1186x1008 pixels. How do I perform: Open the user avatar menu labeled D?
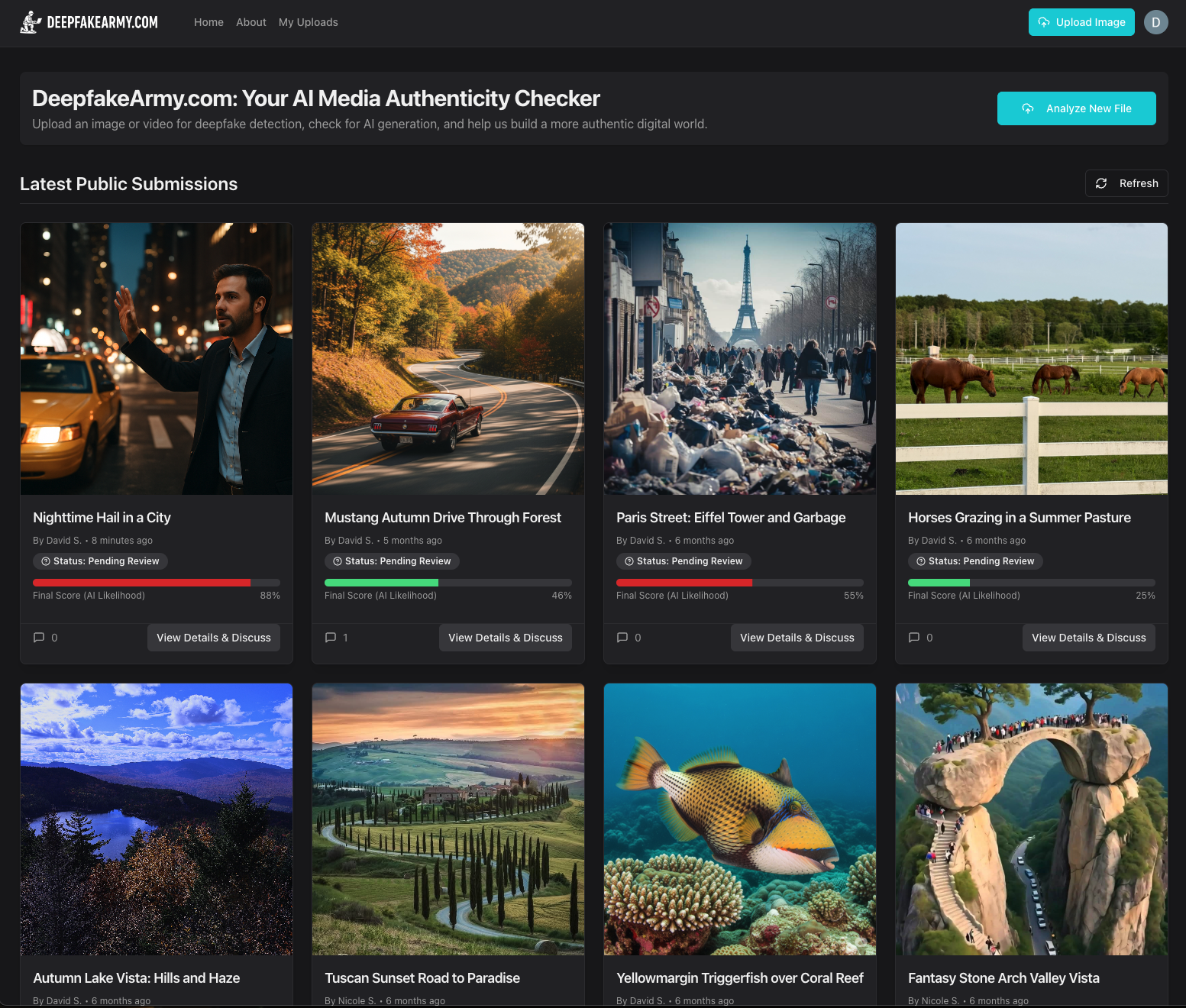point(1156,22)
